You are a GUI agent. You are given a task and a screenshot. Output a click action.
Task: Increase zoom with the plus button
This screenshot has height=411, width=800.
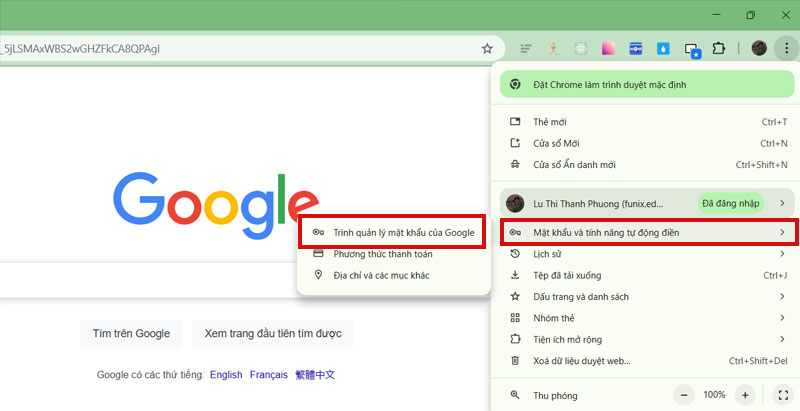(745, 395)
